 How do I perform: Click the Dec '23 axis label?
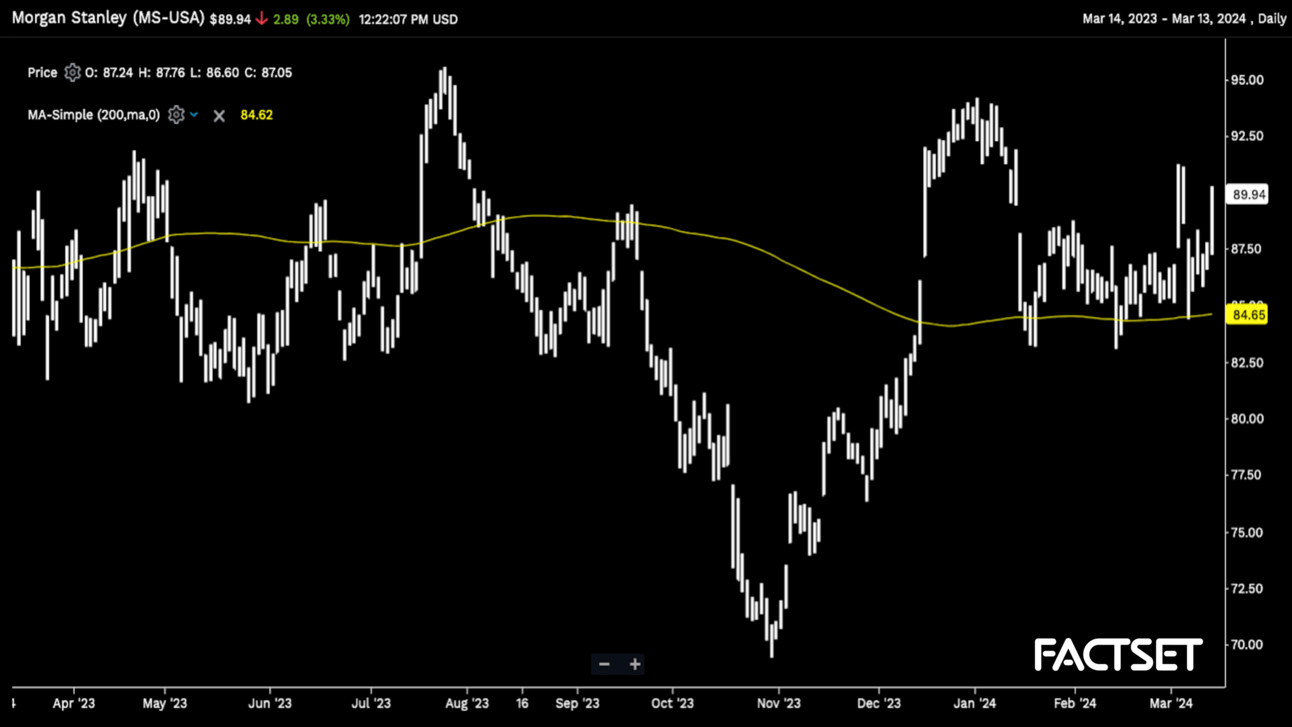click(878, 703)
